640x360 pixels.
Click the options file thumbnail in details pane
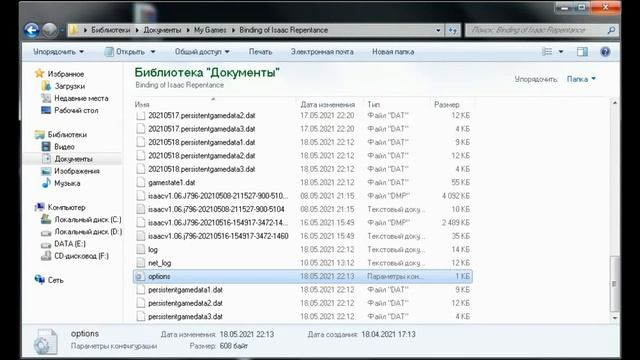click(x=45, y=341)
